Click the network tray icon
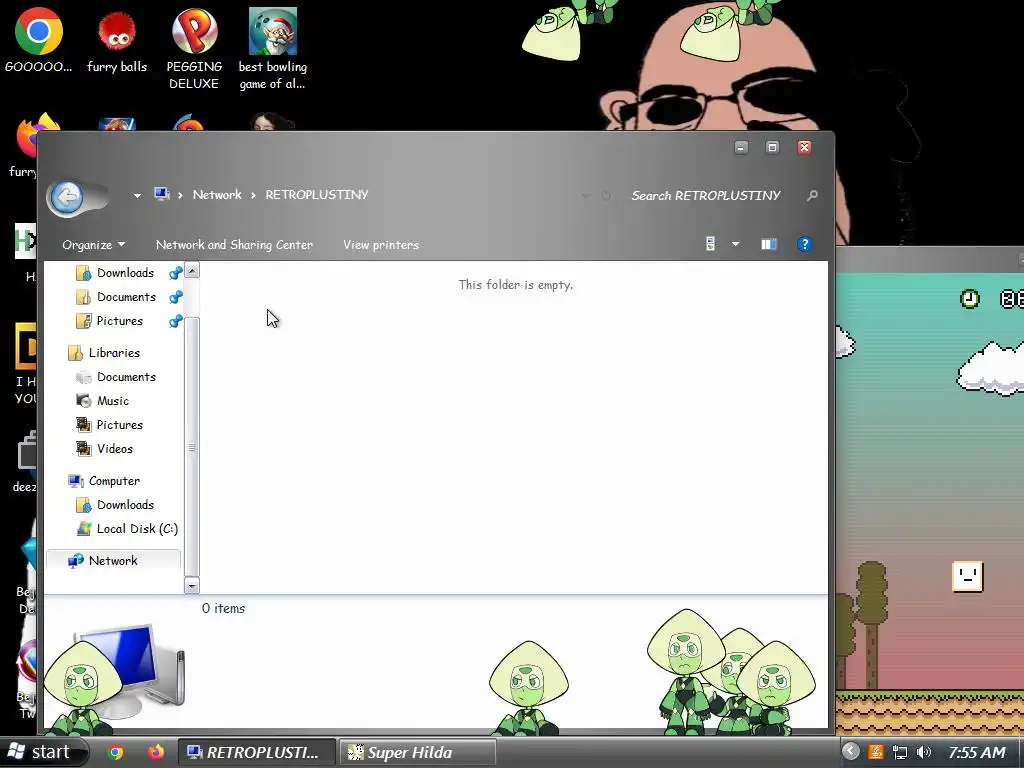 point(900,752)
